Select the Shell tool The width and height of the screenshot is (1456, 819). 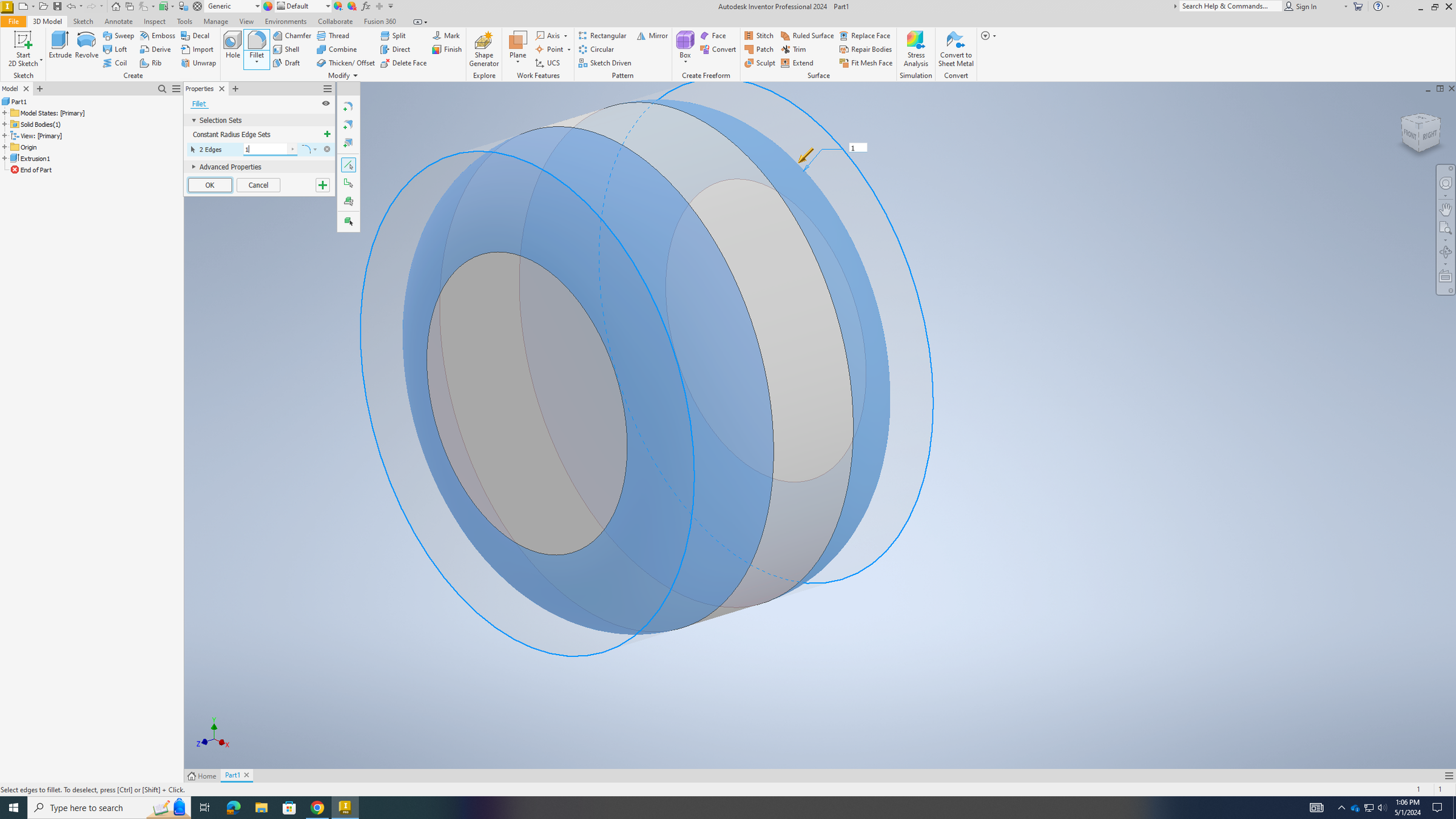pos(286,49)
